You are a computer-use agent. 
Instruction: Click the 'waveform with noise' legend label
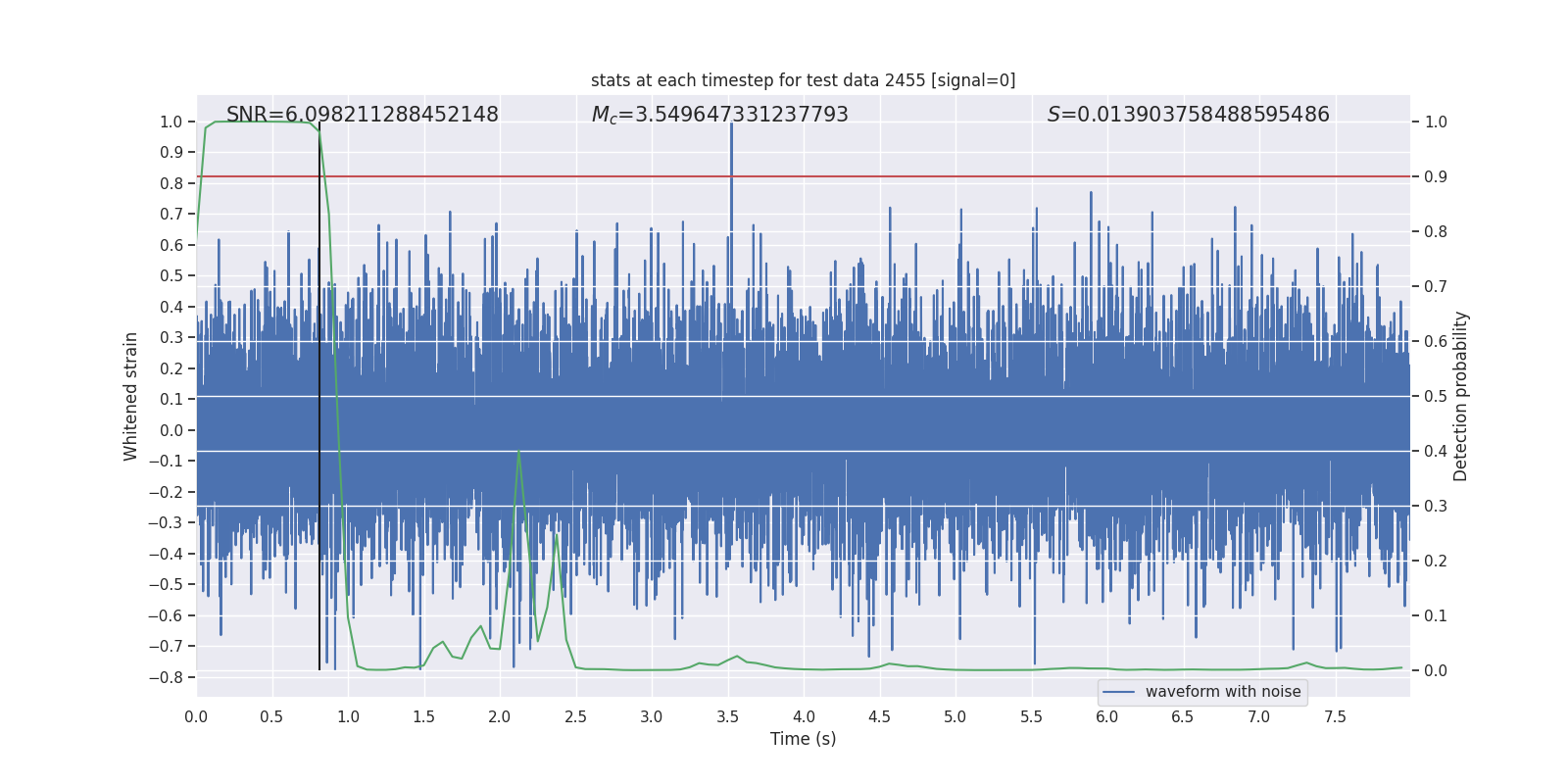[1222, 692]
